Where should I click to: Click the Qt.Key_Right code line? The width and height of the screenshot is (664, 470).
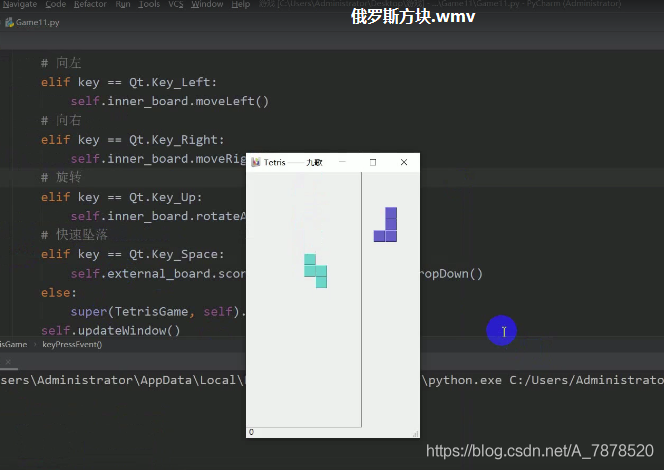(x=133, y=140)
